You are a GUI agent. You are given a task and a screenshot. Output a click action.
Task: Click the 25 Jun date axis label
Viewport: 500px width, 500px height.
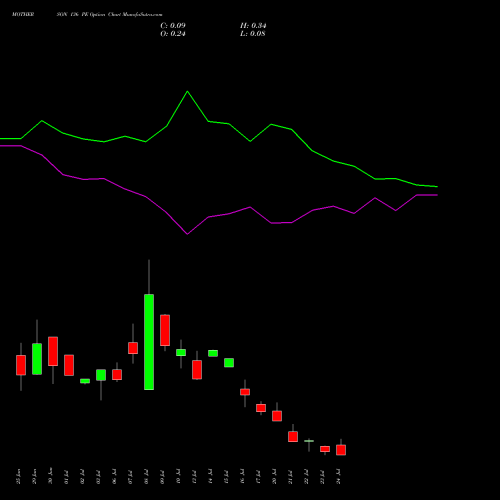[19, 477]
